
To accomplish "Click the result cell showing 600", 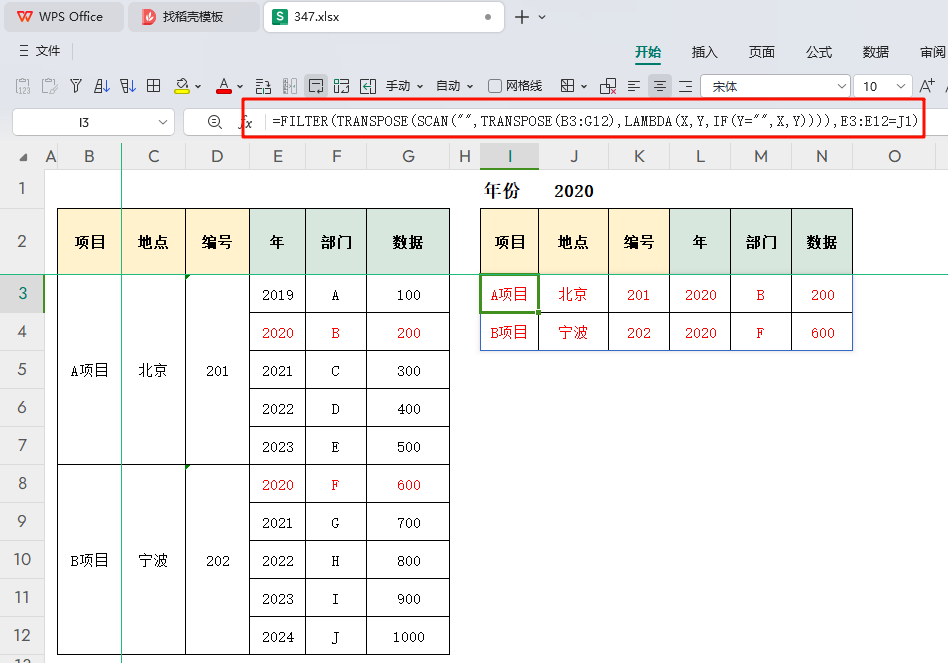I will coord(822,332).
